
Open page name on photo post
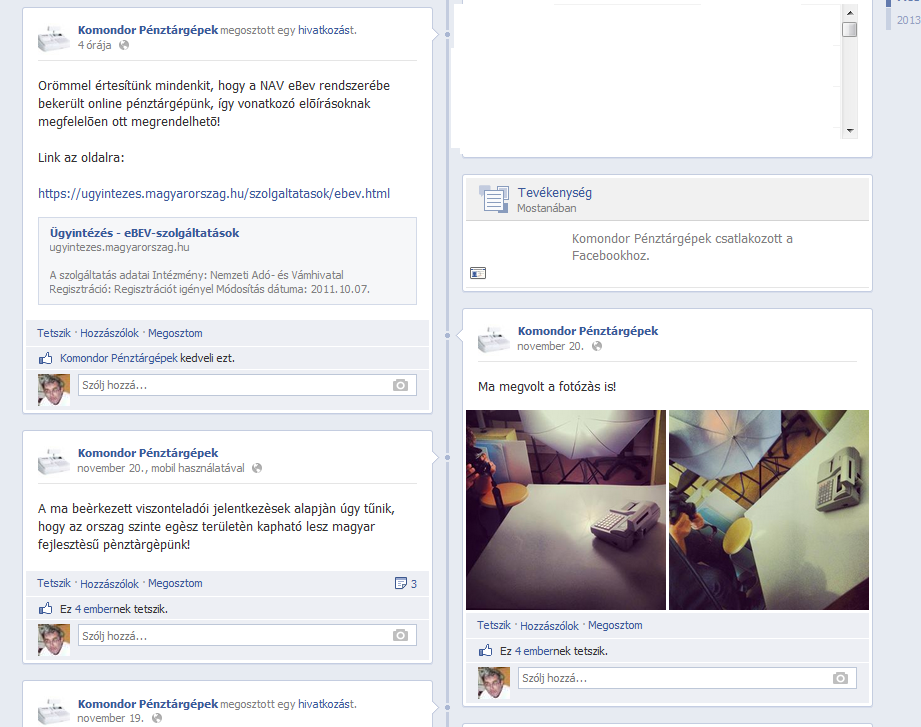[x=588, y=331]
